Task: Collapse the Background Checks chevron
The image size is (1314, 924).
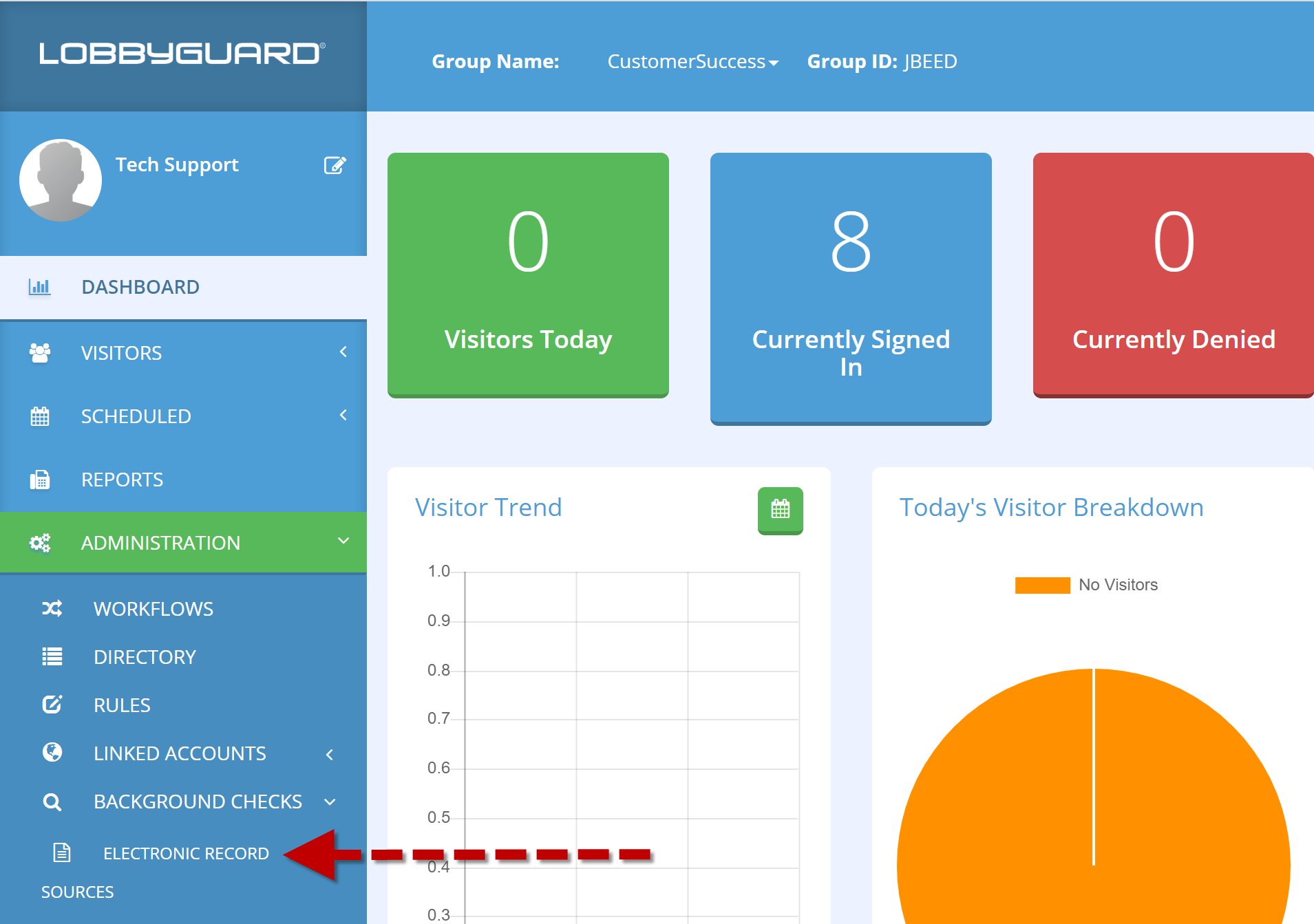Action: tap(330, 802)
